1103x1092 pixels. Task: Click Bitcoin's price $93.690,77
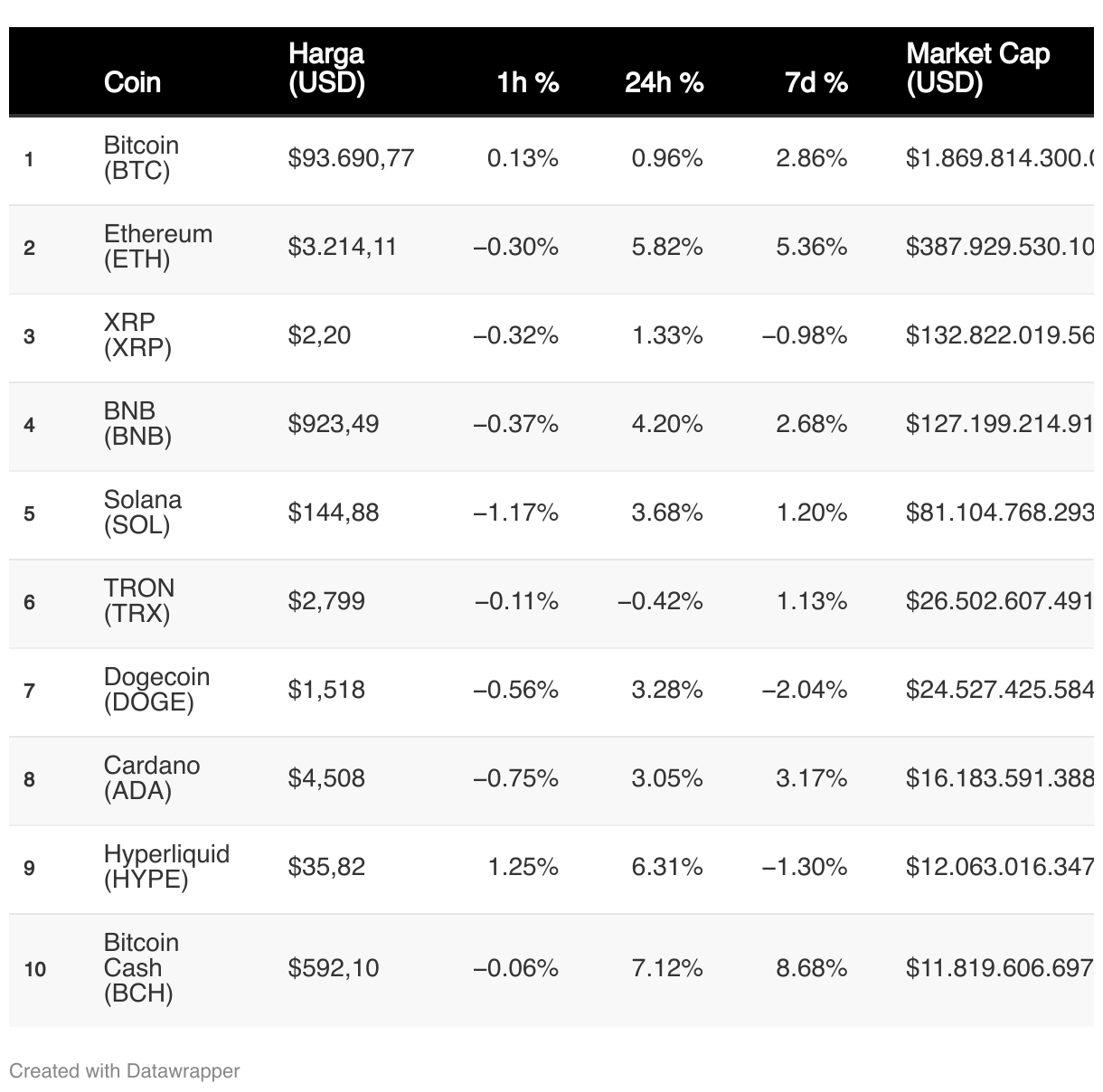coord(351,158)
